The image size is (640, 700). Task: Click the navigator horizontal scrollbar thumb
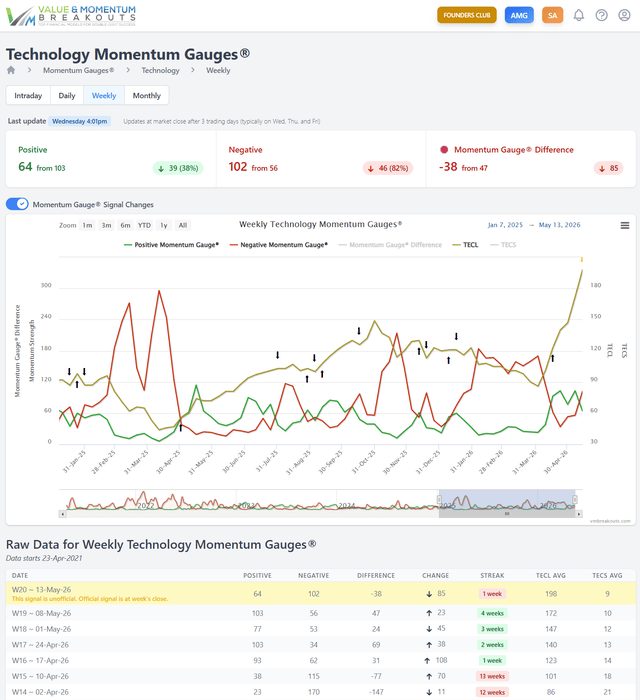507,514
